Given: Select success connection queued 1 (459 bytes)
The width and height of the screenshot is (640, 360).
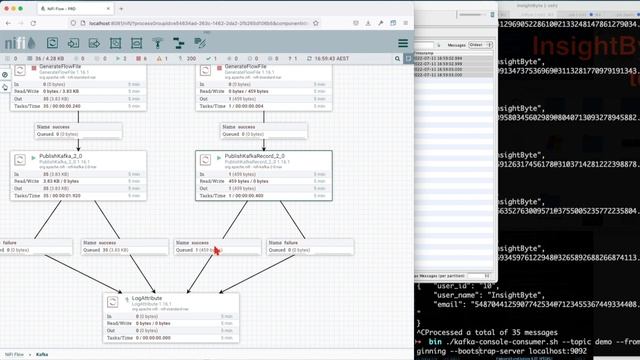Looking at the screenshot, I should (217, 247).
